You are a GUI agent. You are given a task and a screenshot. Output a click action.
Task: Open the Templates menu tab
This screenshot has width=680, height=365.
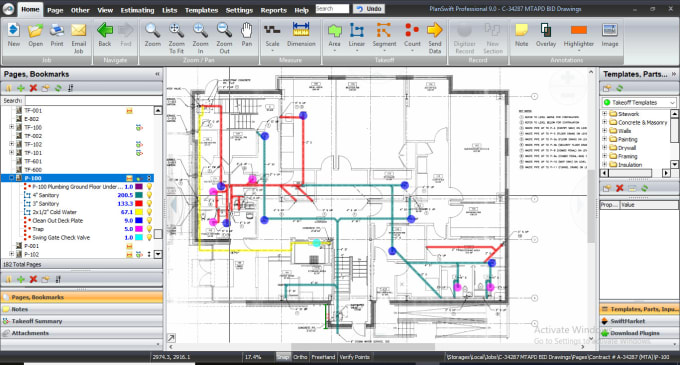coord(201,10)
